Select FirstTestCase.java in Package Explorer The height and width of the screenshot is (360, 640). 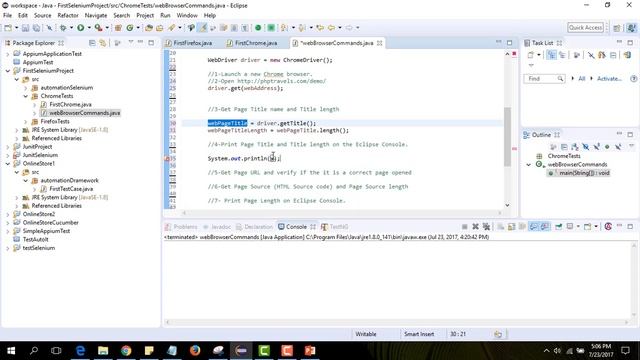coord(71,189)
